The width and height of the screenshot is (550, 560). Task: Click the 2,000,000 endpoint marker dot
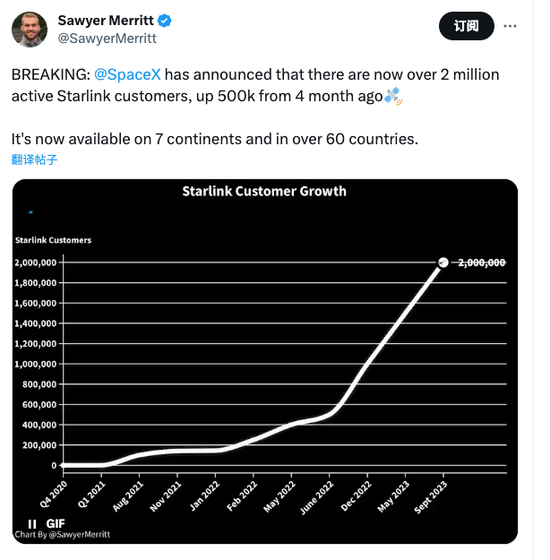(x=443, y=262)
